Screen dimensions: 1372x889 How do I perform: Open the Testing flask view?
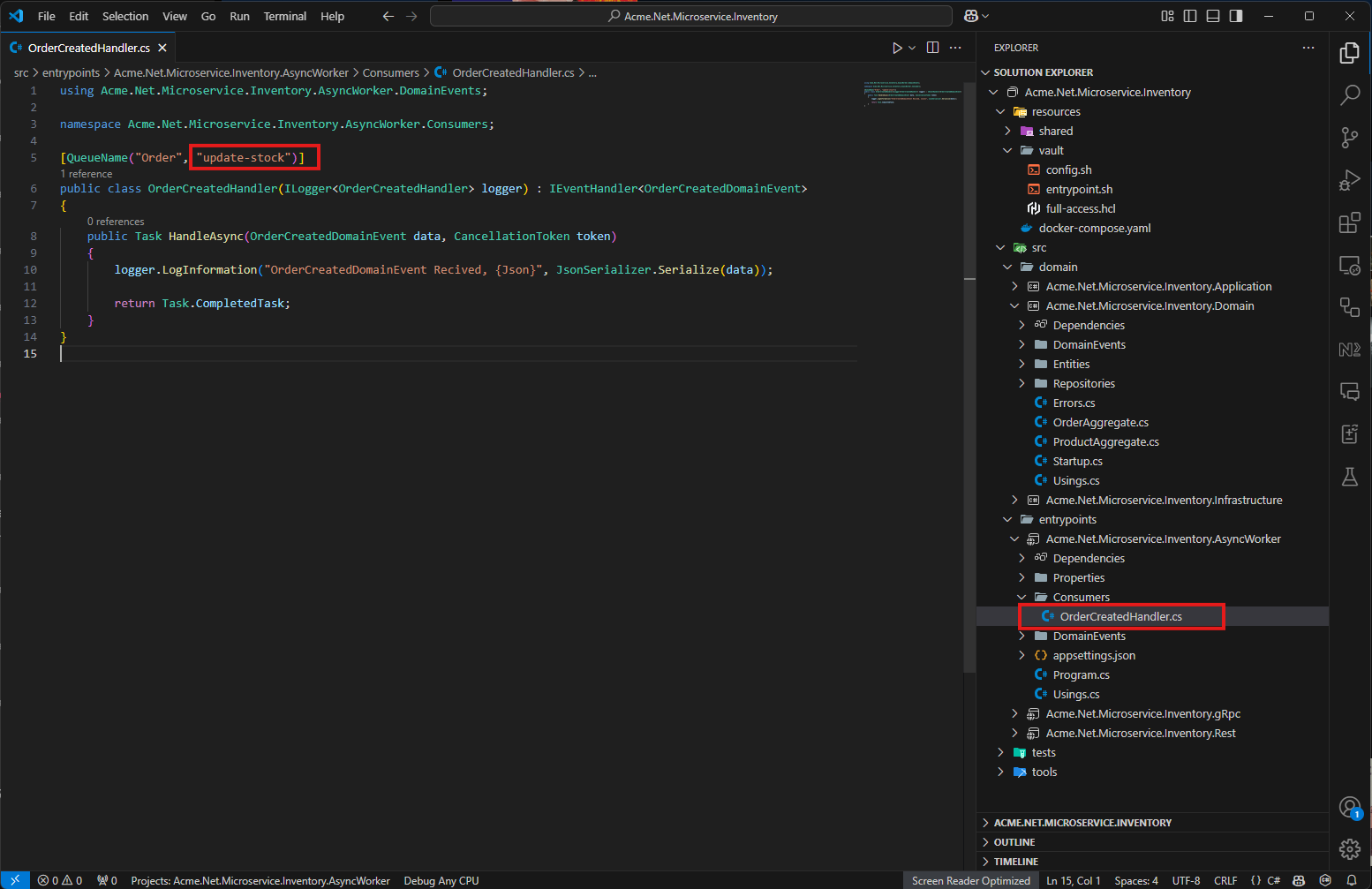pos(1349,478)
